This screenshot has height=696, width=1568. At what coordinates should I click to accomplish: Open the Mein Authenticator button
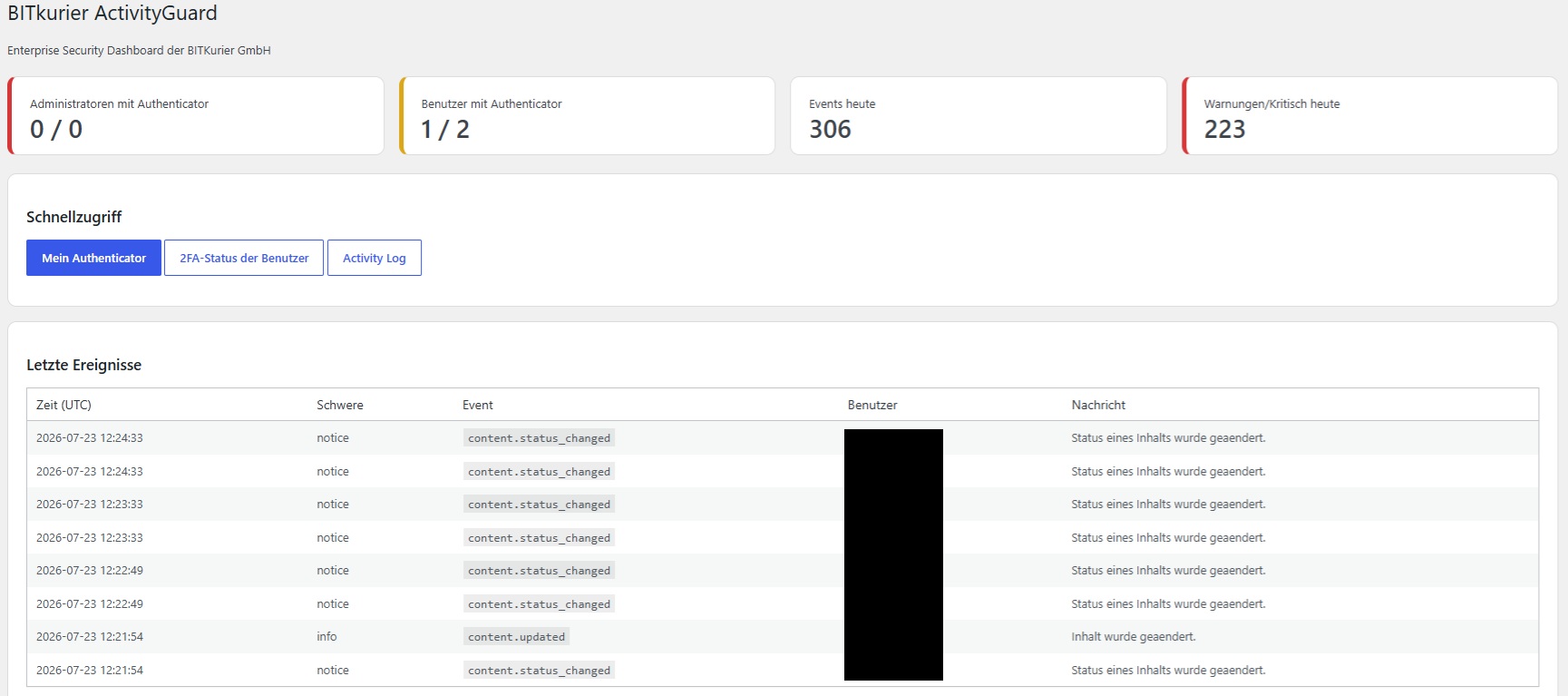coord(93,258)
